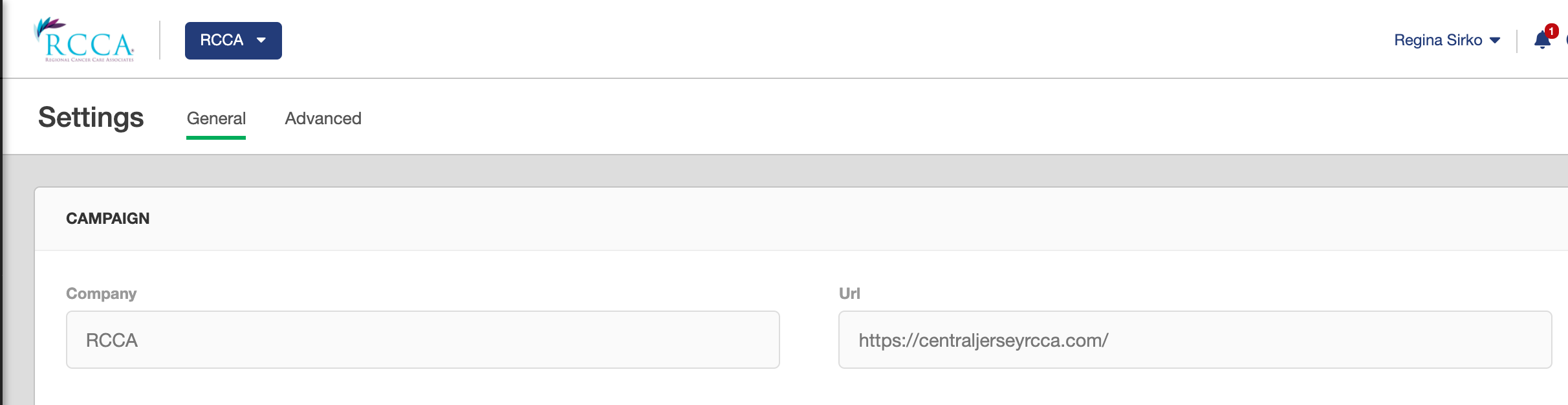
Task: Click the caret arrow beside Regina Sirko
Action: pos(1495,40)
